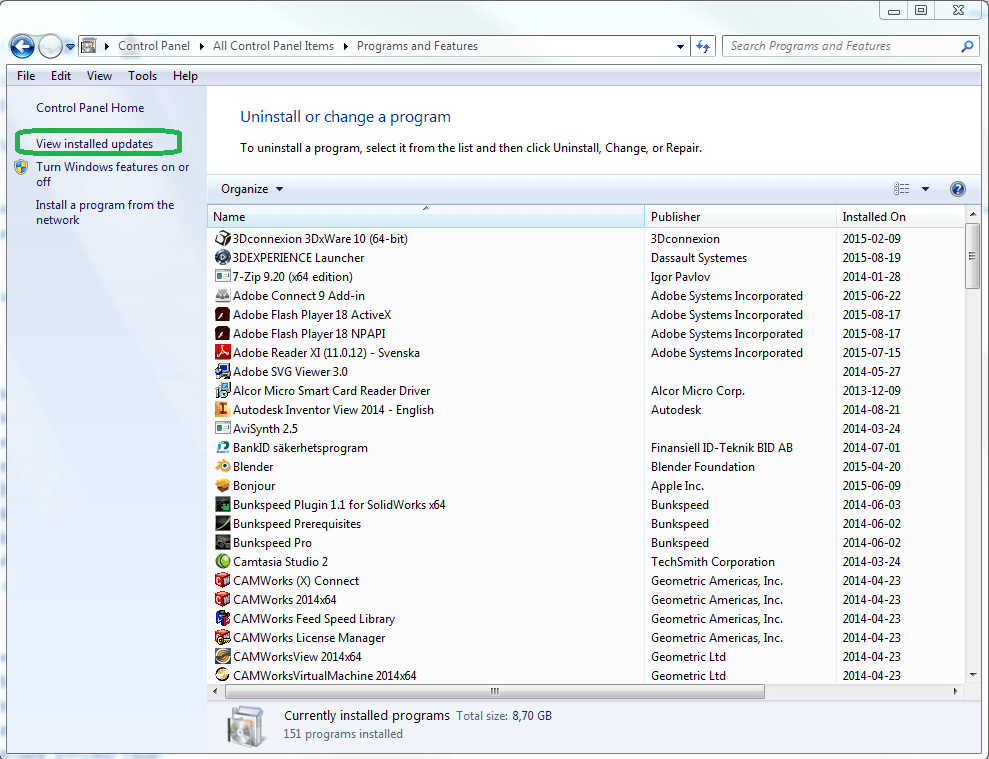Click the Bonjour program icon

223,486
